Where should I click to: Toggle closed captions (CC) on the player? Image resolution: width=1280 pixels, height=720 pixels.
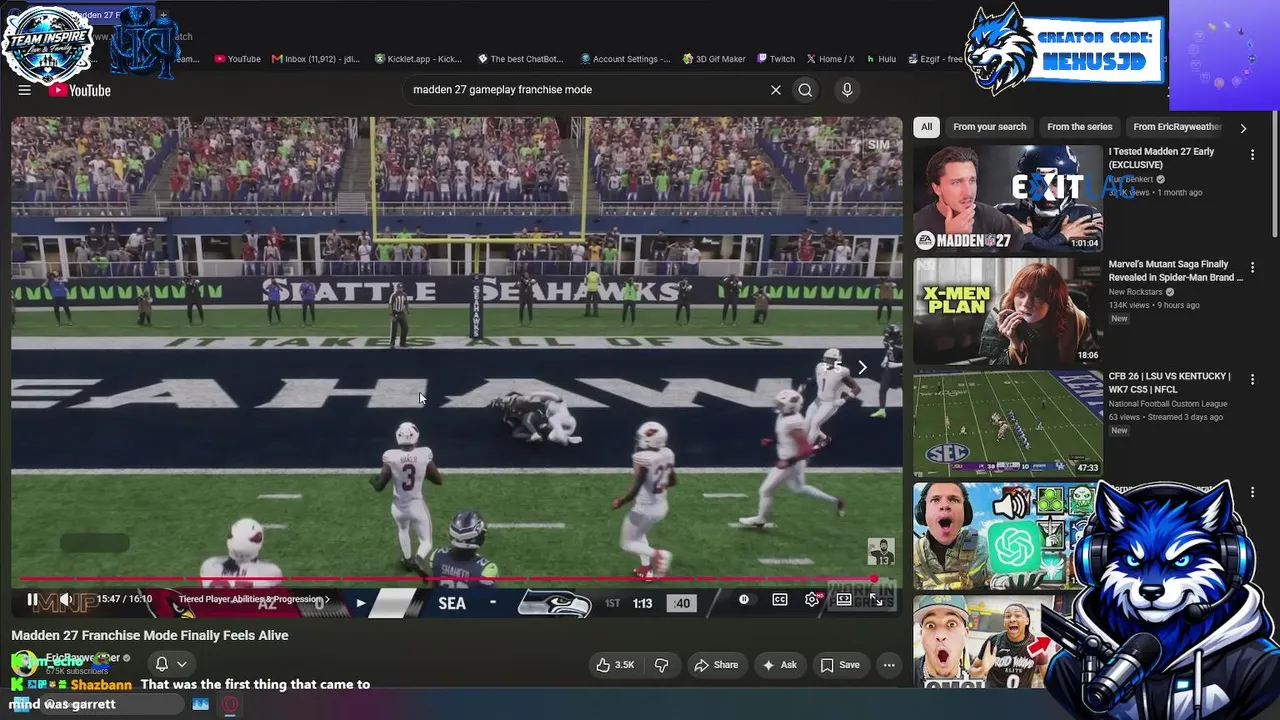tap(780, 600)
